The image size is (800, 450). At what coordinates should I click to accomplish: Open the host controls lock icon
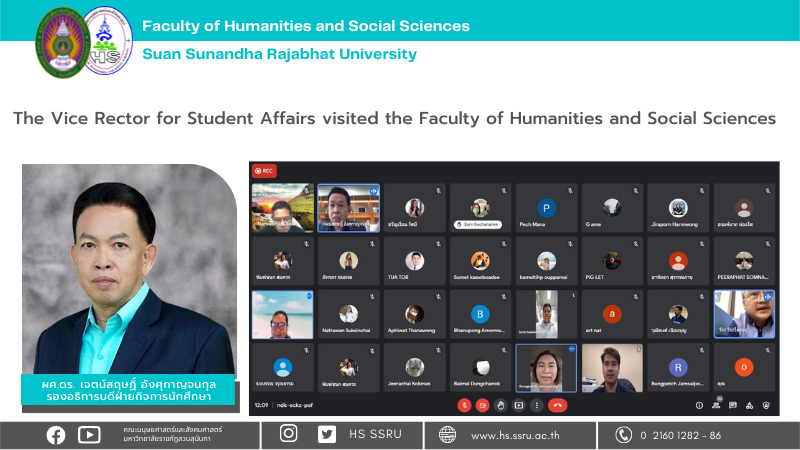(x=765, y=405)
